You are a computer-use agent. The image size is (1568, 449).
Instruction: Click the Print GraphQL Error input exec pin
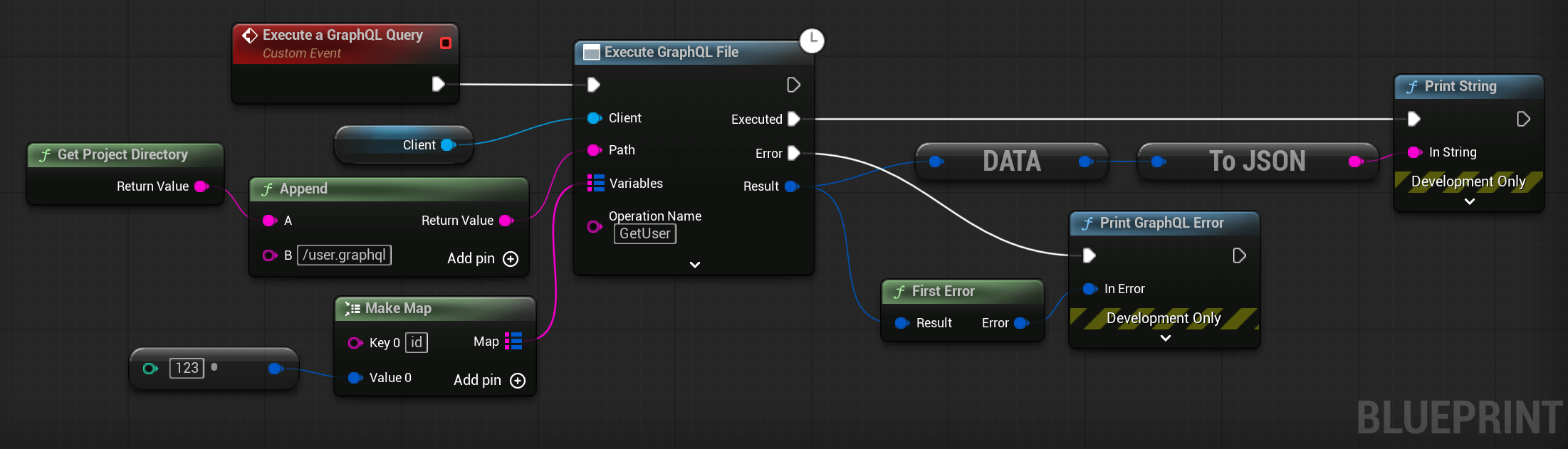1089,255
